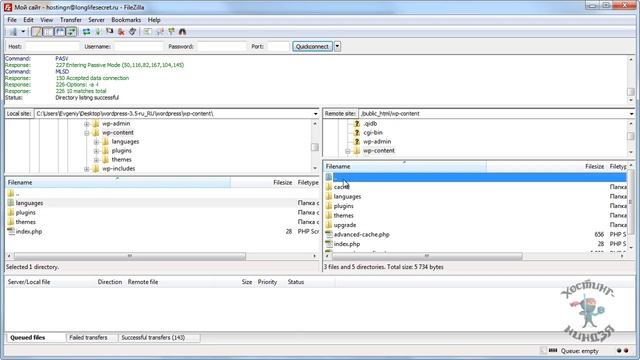The height and width of the screenshot is (360, 640).
Task: Click the Quickconnect button
Action: click(312, 47)
